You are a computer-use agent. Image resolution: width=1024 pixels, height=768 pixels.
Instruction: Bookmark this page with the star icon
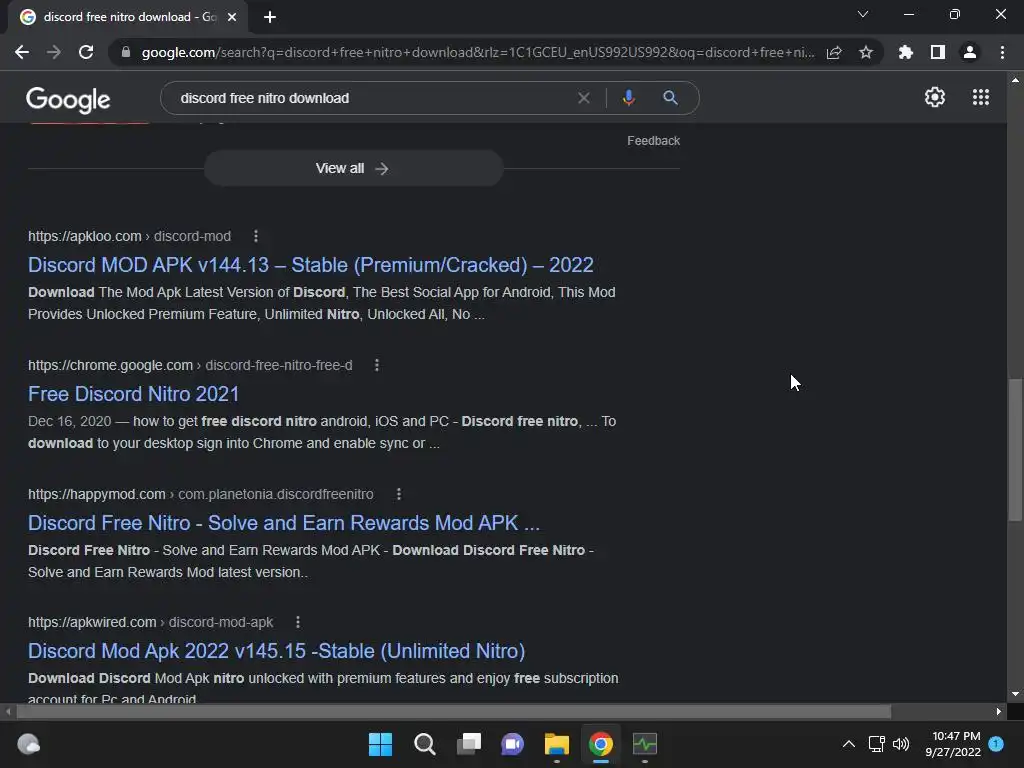click(866, 52)
